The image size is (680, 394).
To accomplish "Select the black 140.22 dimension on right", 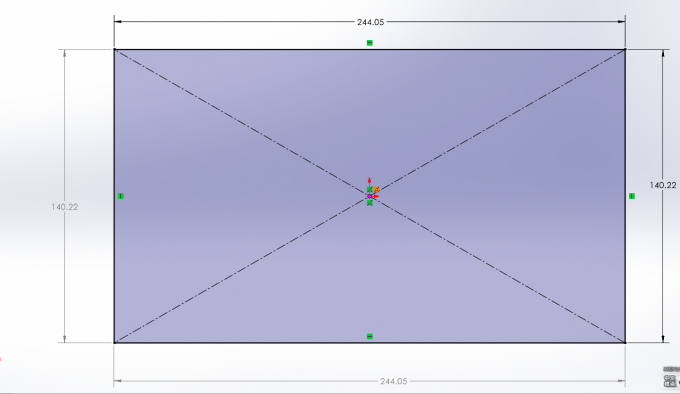I will click(663, 186).
